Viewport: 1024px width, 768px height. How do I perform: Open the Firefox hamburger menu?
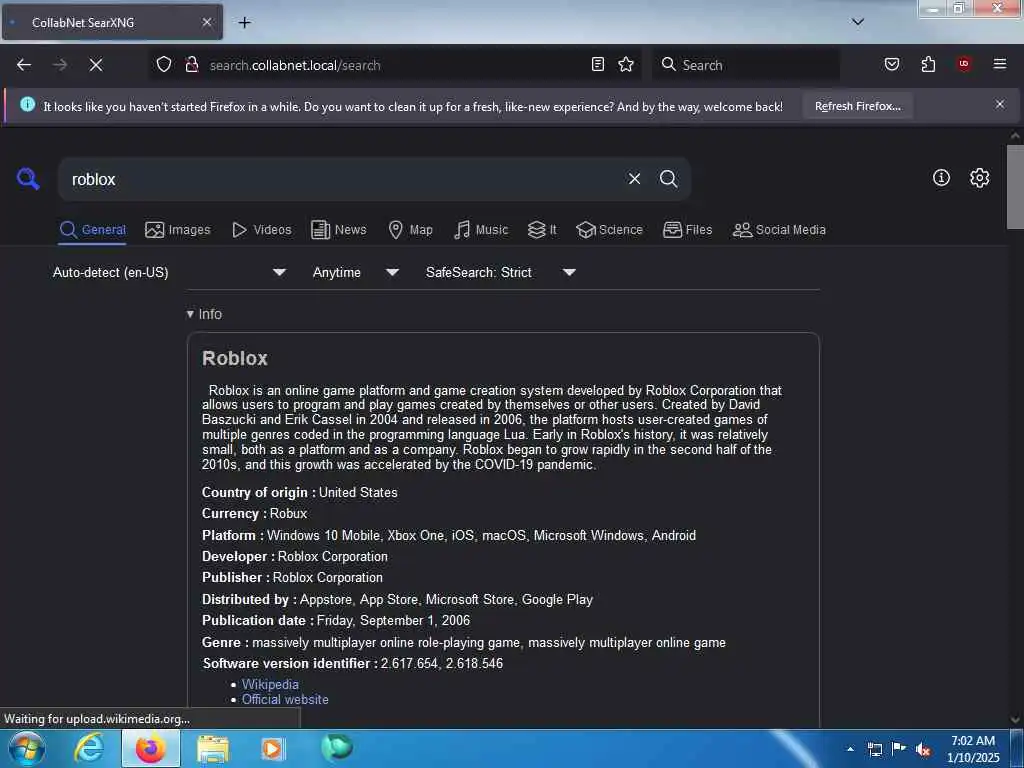[1000, 64]
